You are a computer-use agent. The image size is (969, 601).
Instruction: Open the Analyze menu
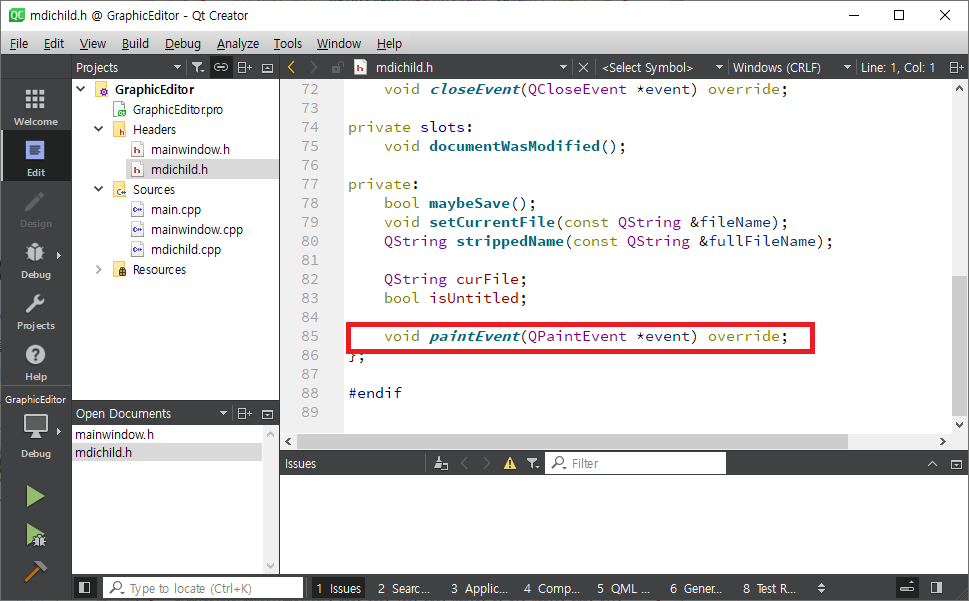(x=238, y=43)
